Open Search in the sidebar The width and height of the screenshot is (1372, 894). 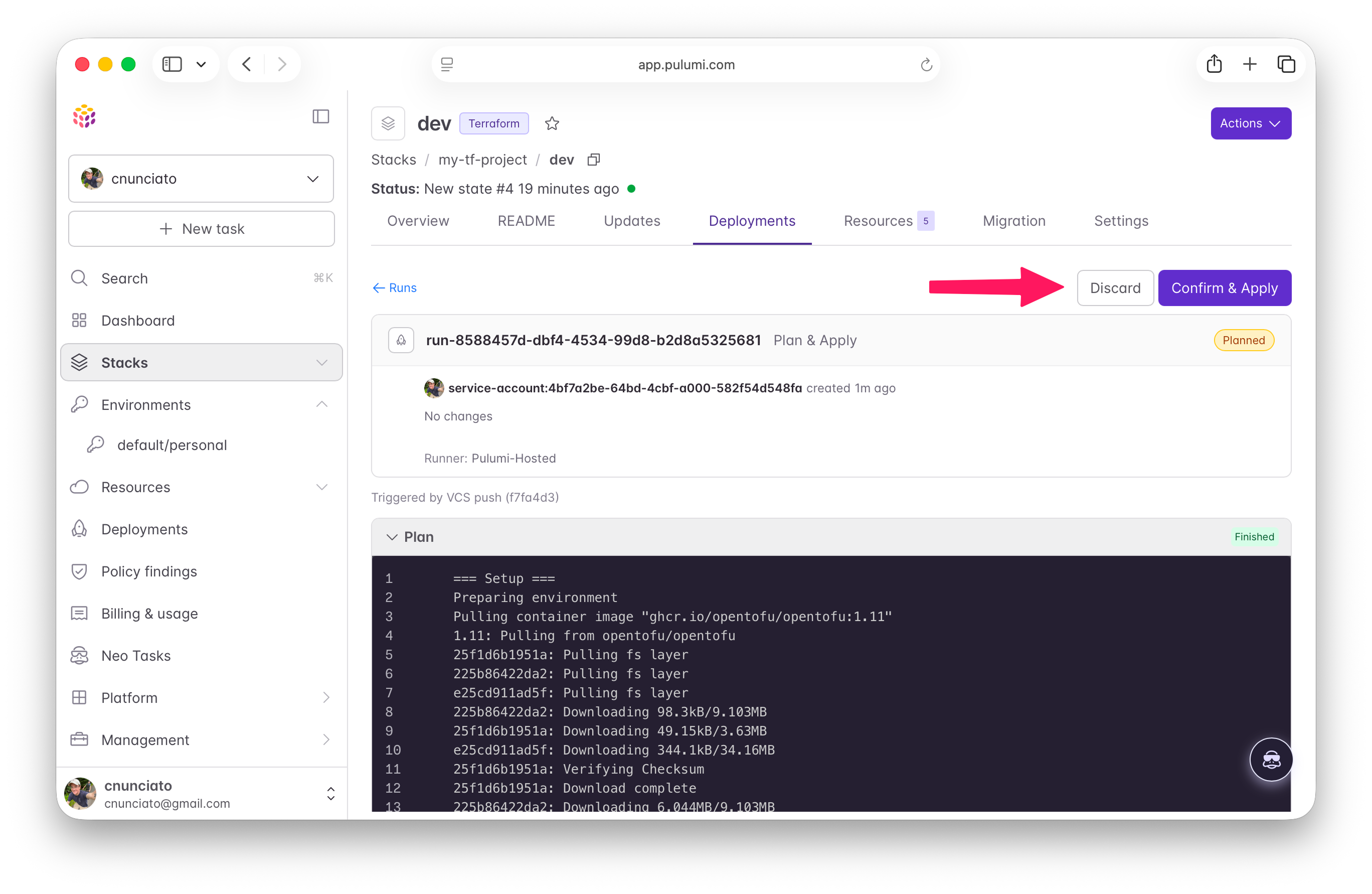(201, 278)
